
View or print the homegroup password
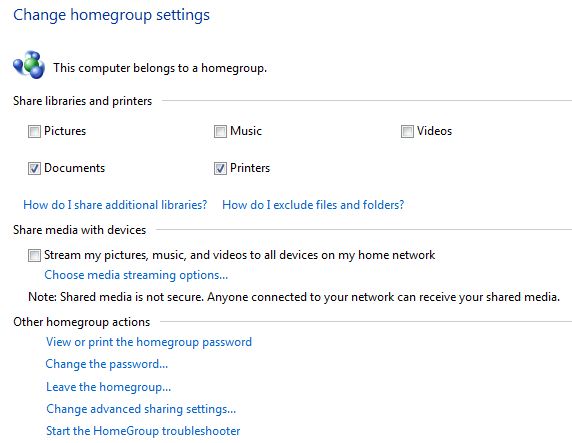point(149,342)
